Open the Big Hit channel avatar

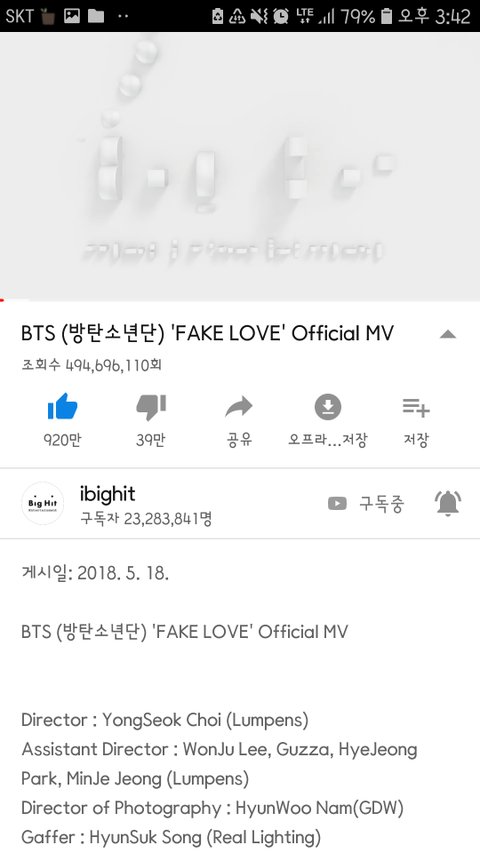(42, 503)
